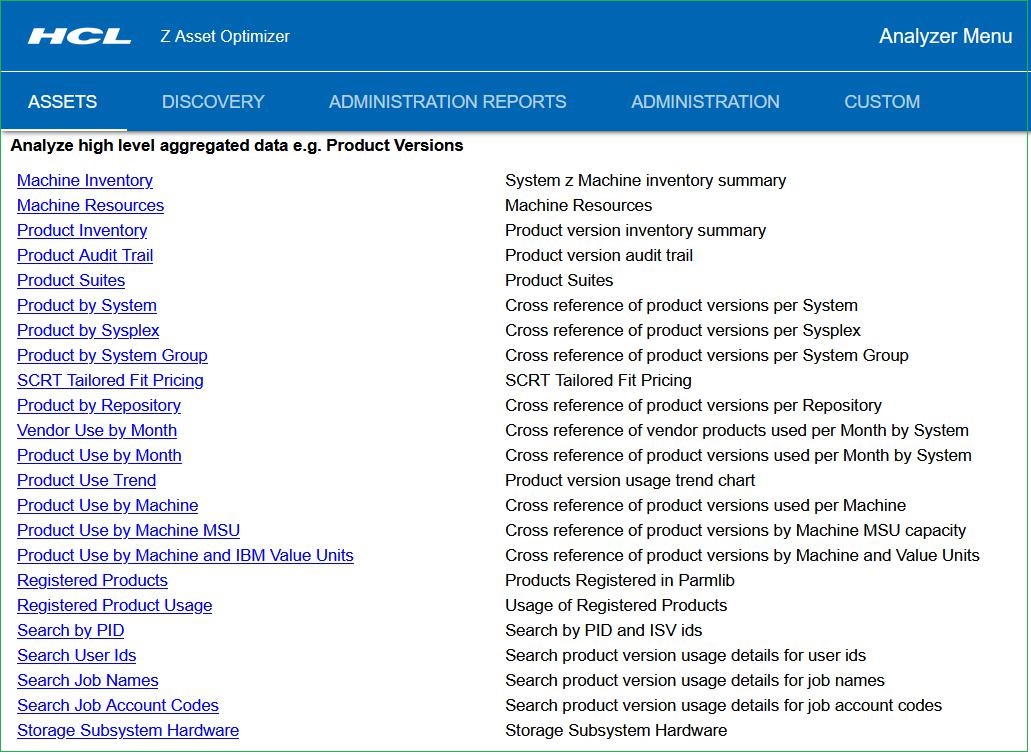Open the Machine Inventory link
1031x755 pixels.
85,181
